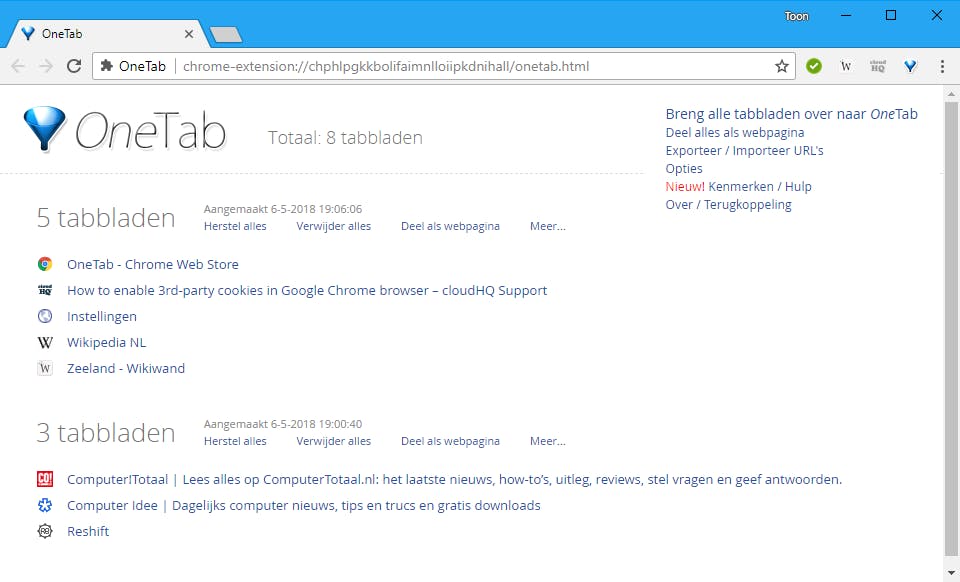Click the large OneTab funnel logo
The image size is (960, 582).
(x=44, y=129)
